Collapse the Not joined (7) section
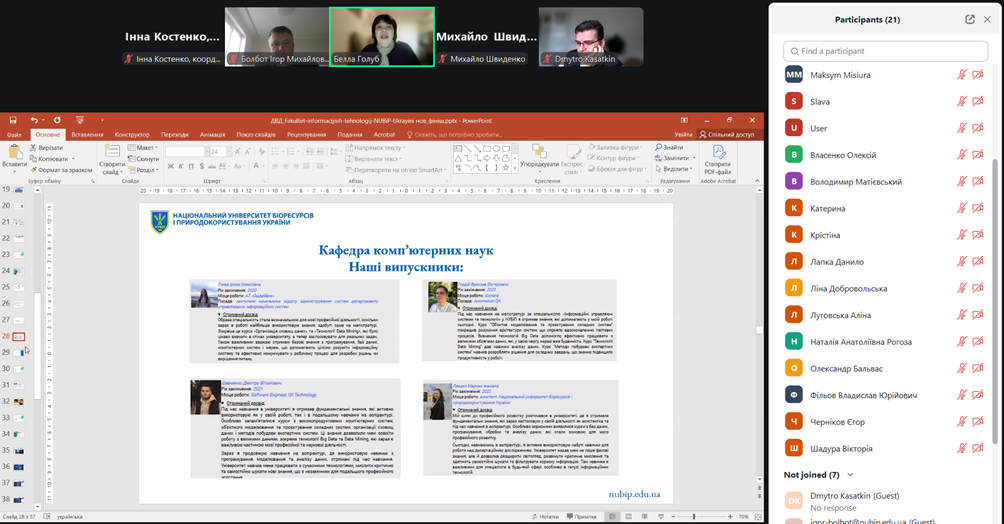Viewport: 1004px width, 524px height. click(x=850, y=474)
